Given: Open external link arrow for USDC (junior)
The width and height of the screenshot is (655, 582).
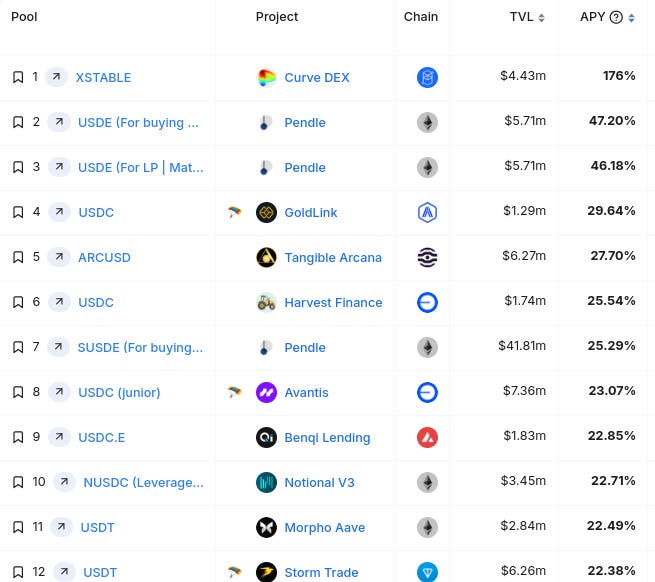Looking at the screenshot, I should [x=59, y=392].
